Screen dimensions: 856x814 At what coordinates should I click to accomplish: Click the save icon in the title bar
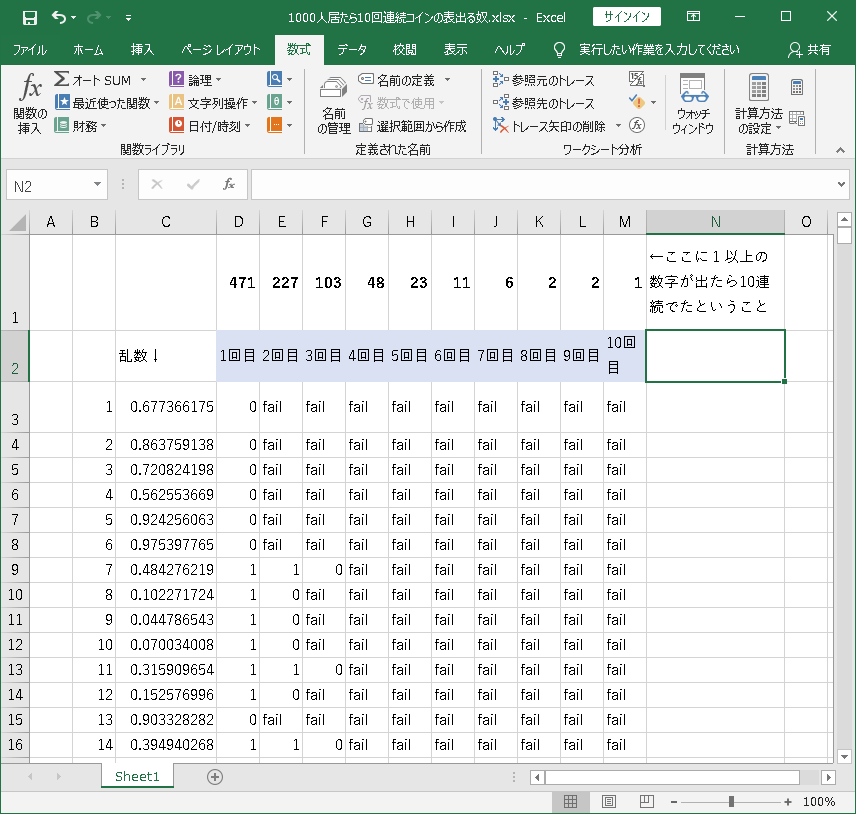[29, 18]
